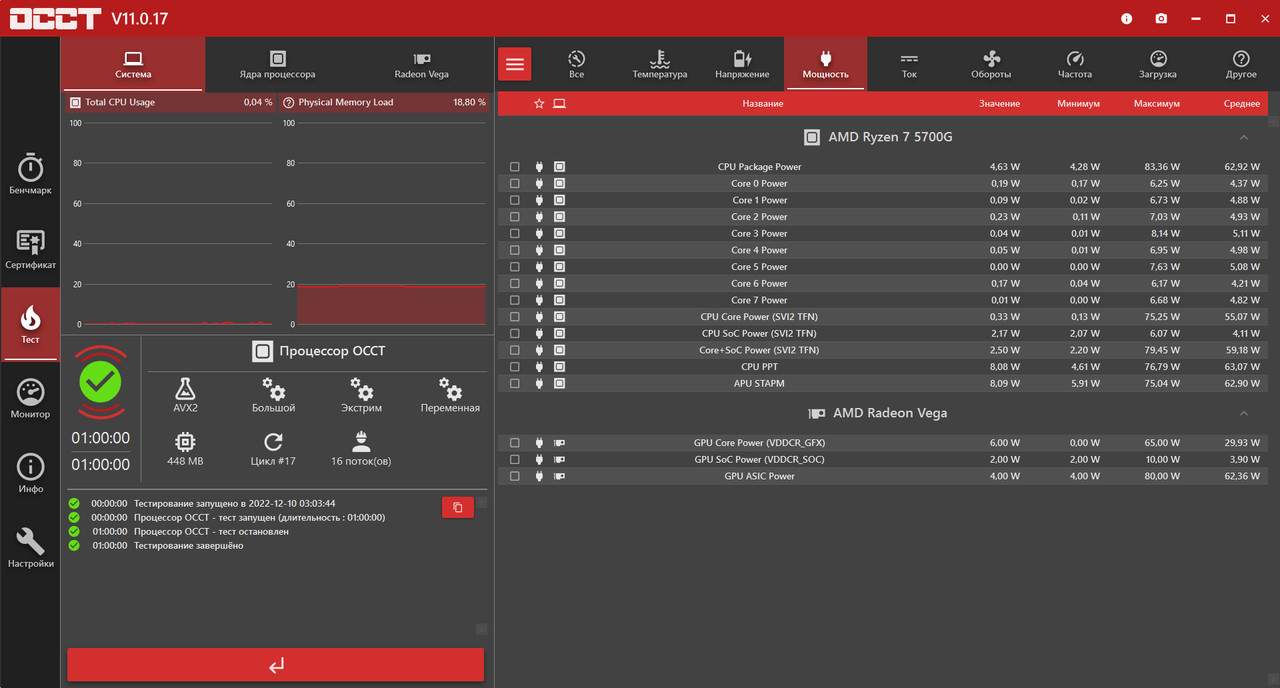1280x688 pixels.
Task: Click the Physical Memory Load graph area
Action: 391,224
